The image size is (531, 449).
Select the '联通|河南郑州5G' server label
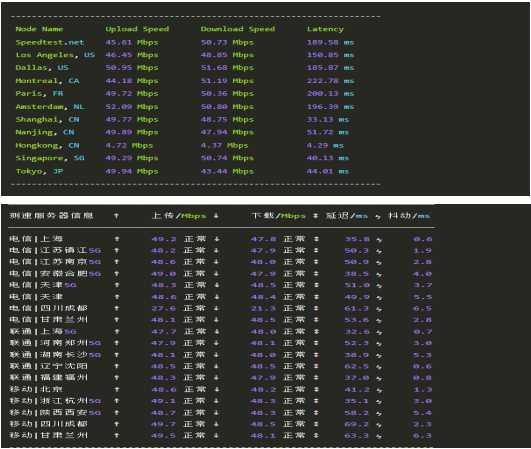point(55,343)
